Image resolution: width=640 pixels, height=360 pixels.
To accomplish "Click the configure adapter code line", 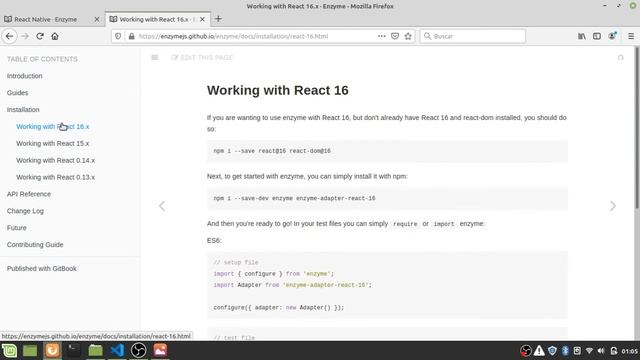I will coord(279,308).
